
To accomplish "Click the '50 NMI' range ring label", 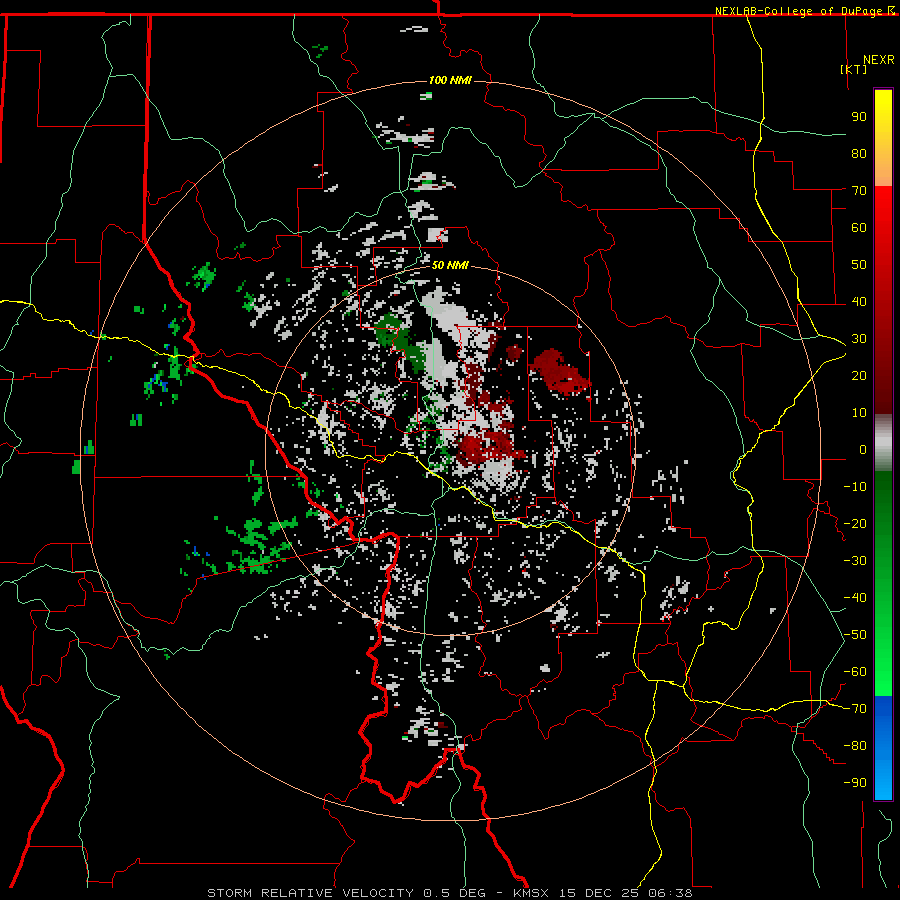I will point(450,265).
